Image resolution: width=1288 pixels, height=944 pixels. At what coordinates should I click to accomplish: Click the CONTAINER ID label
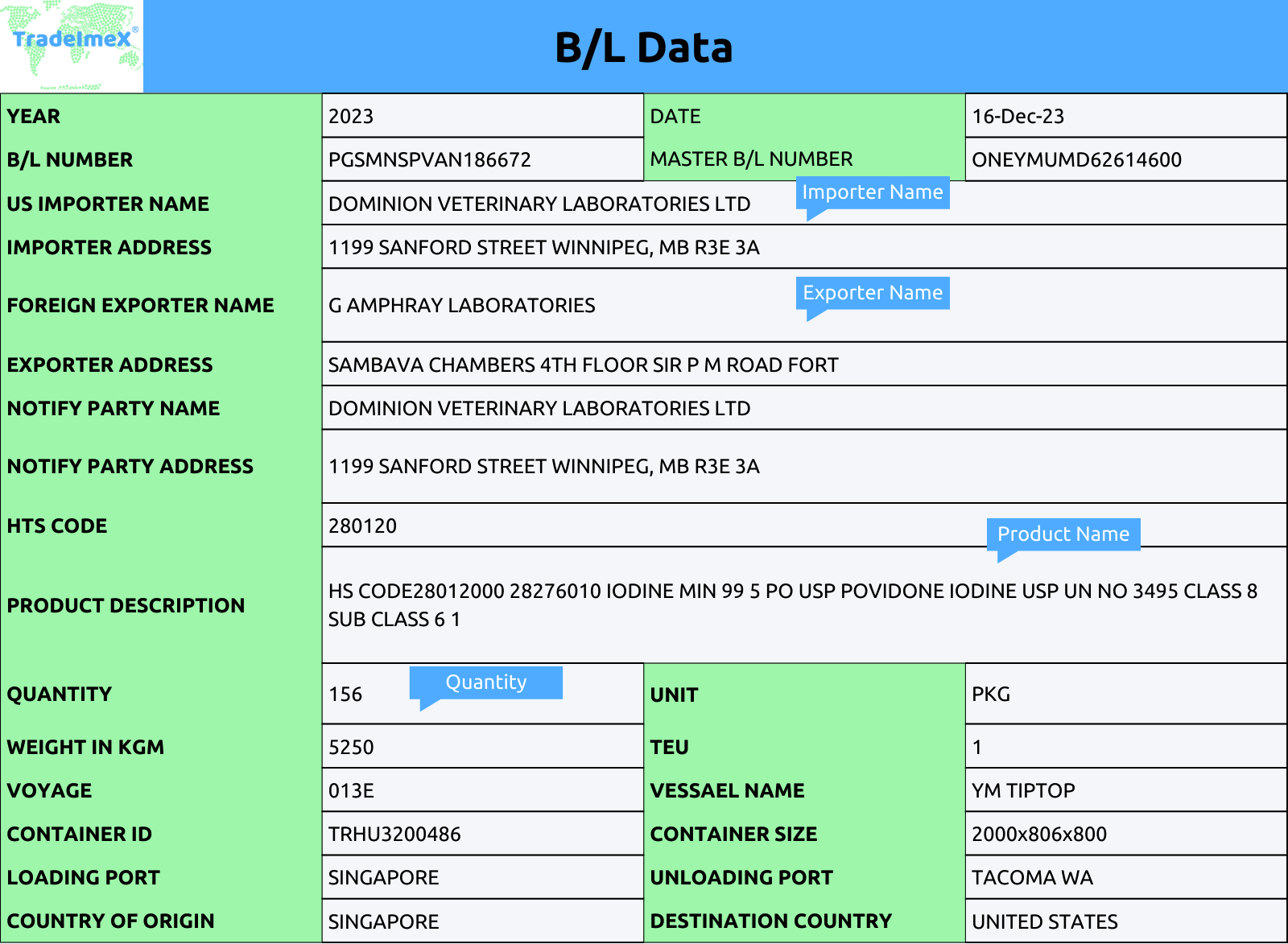pos(80,835)
